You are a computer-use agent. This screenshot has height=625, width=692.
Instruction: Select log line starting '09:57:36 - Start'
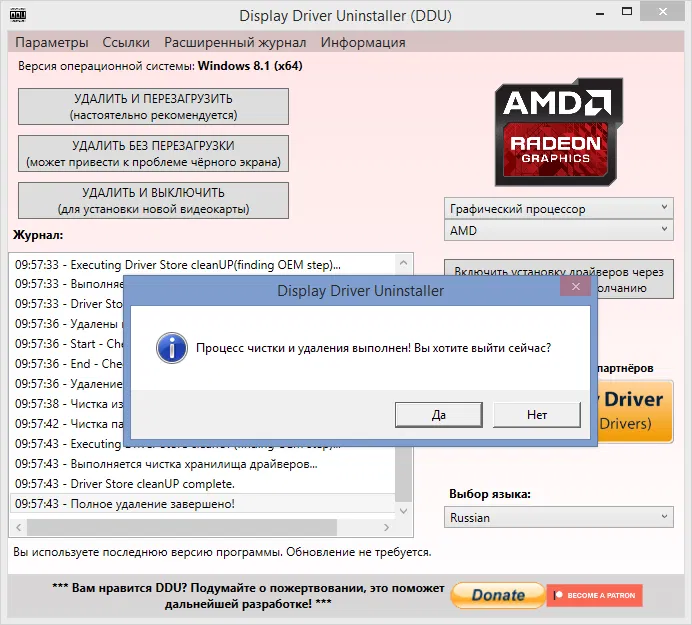pos(67,343)
